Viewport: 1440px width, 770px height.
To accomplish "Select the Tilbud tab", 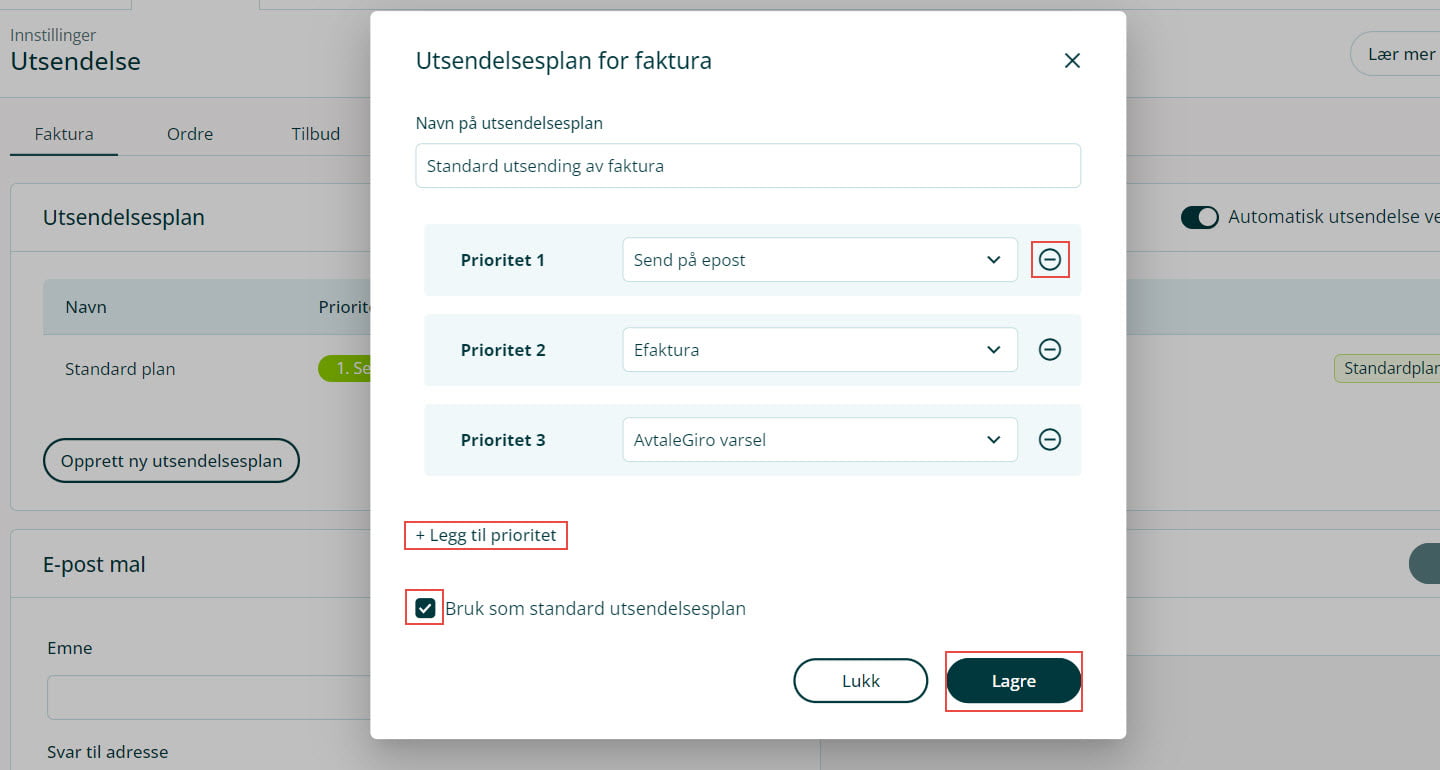I will tap(316, 134).
